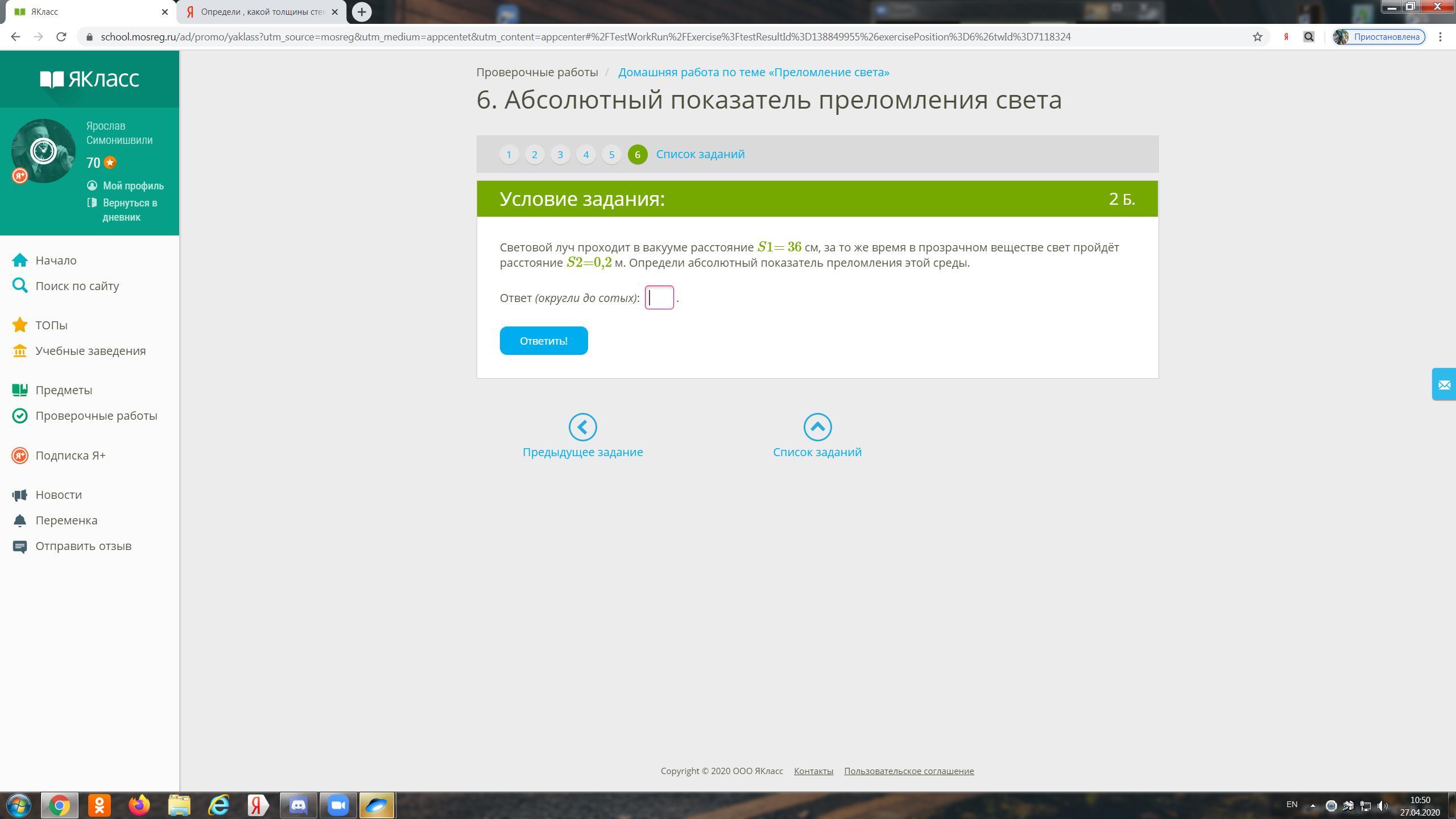Open Мой профиль link in sidebar
1456x819 pixels.
click(x=133, y=186)
